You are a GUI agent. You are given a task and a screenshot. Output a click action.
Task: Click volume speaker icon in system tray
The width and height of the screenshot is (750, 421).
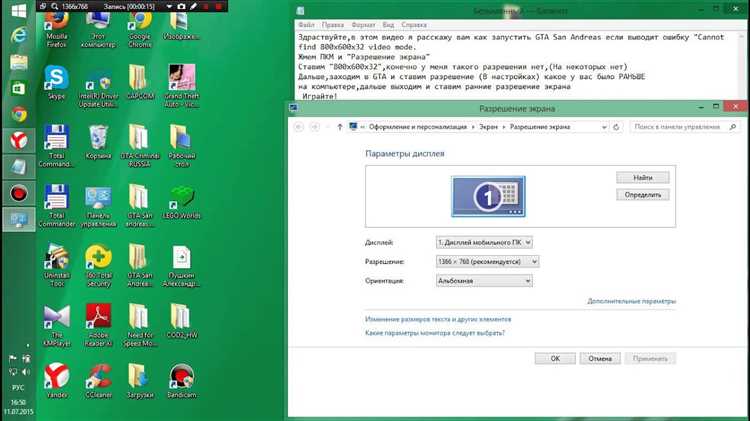tap(26, 372)
